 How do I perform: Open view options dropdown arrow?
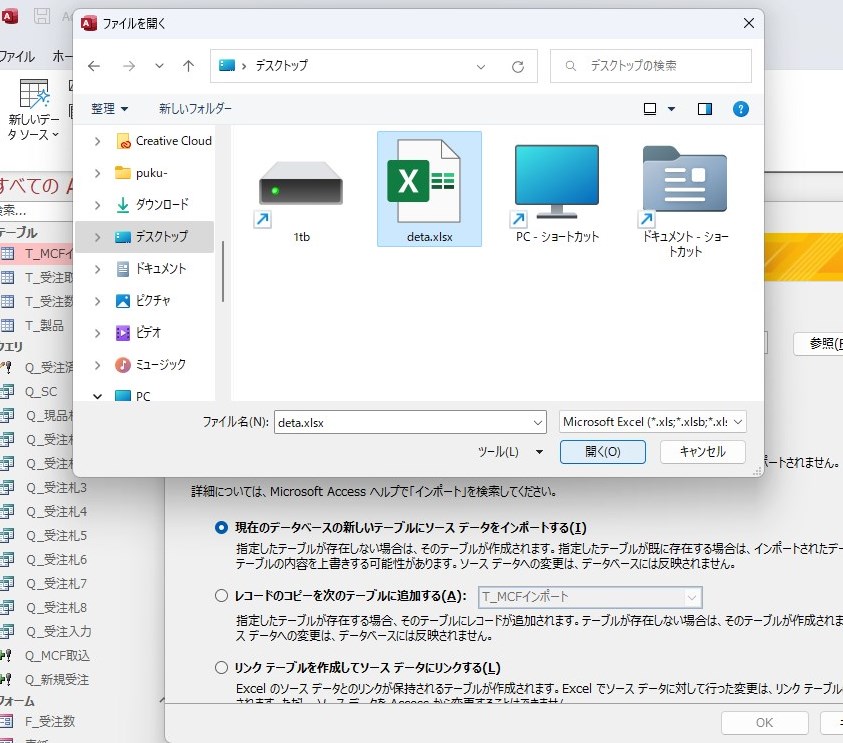click(671, 109)
